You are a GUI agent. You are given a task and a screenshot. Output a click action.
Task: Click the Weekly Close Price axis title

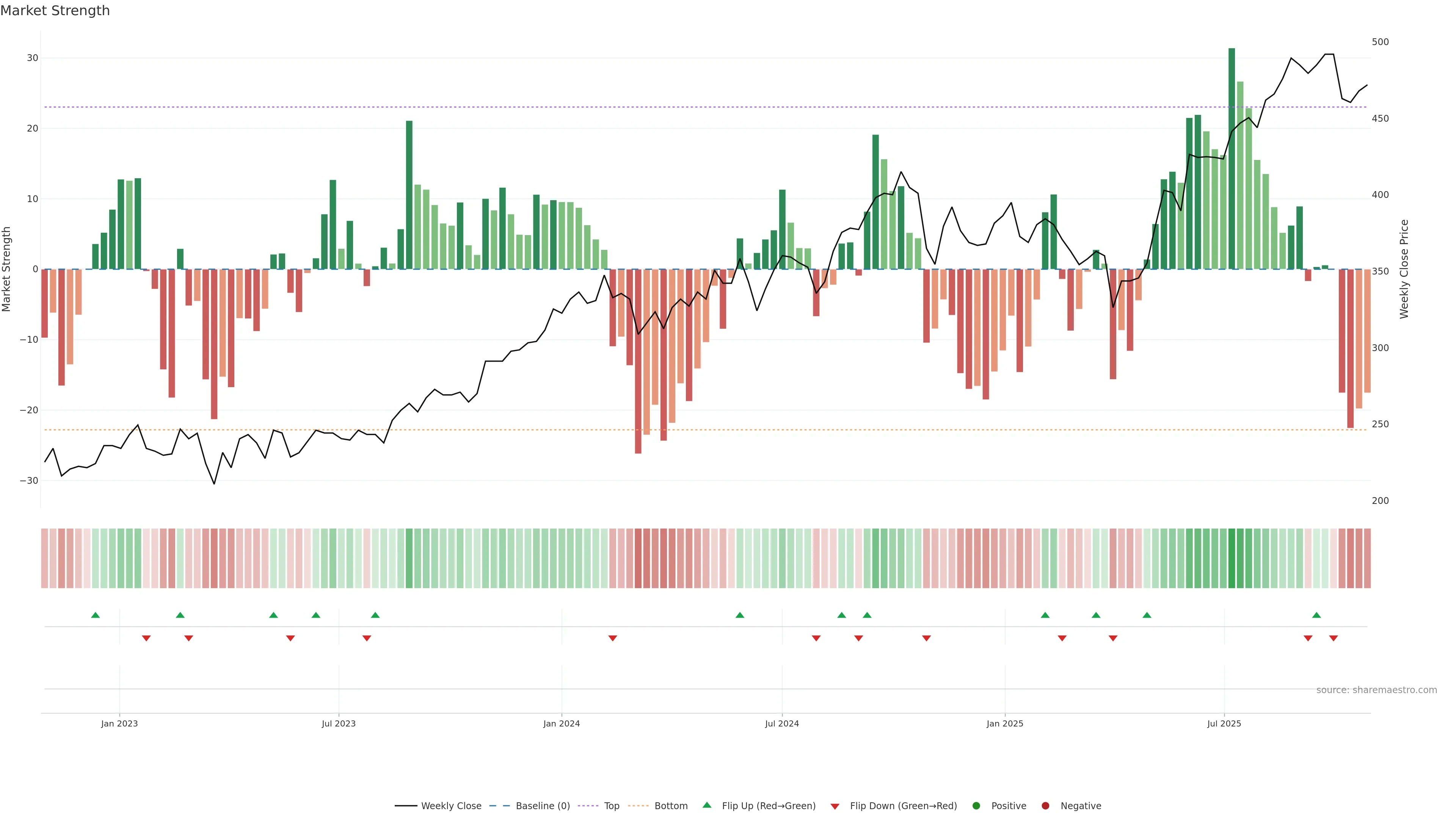tap(1404, 269)
